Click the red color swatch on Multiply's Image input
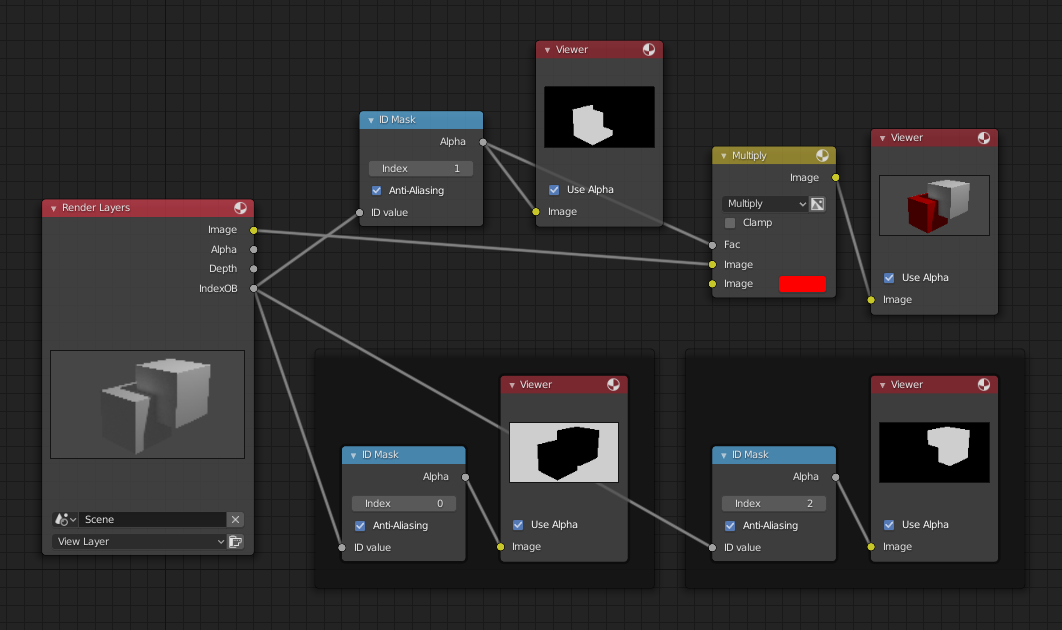Viewport: 1062px width, 630px height. [x=803, y=283]
